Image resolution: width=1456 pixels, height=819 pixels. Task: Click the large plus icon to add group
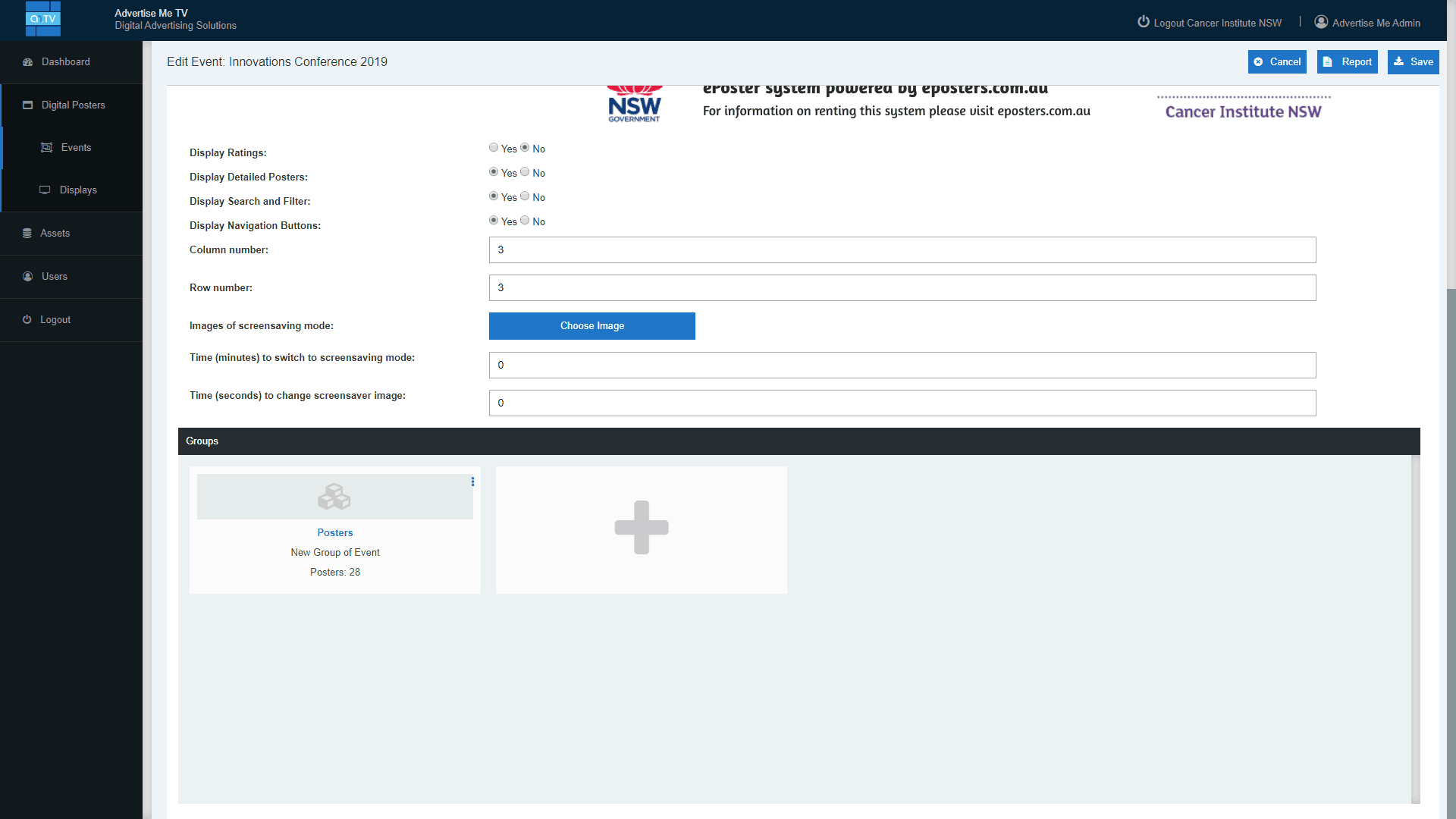641,528
